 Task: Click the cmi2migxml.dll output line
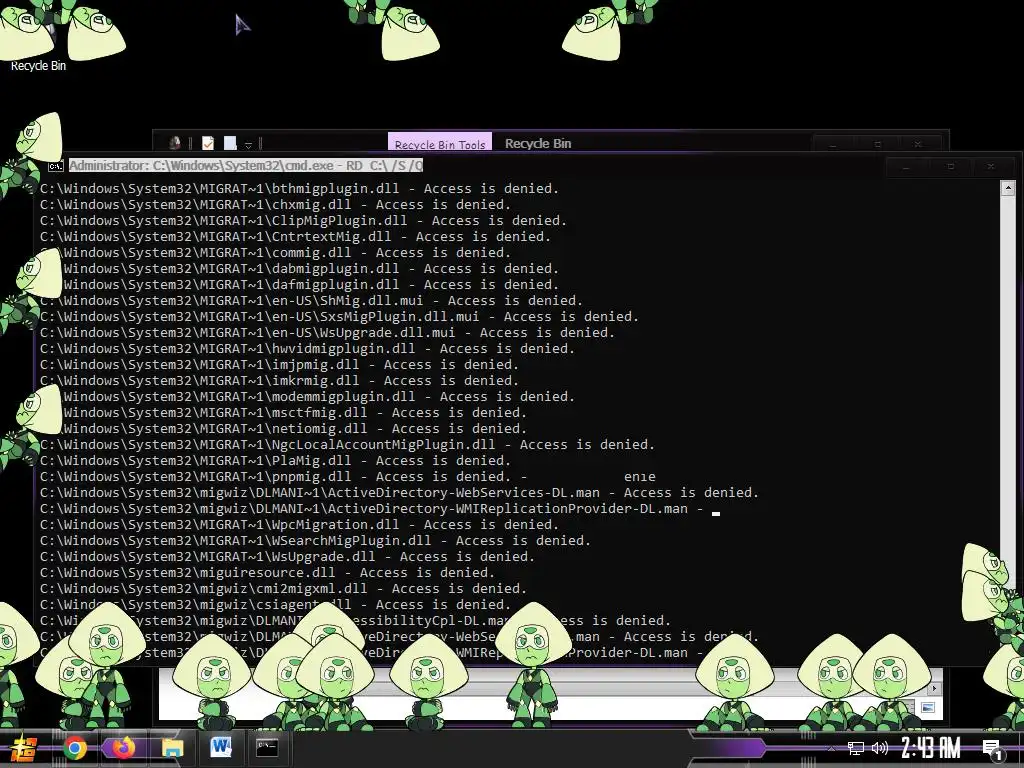tap(283, 588)
